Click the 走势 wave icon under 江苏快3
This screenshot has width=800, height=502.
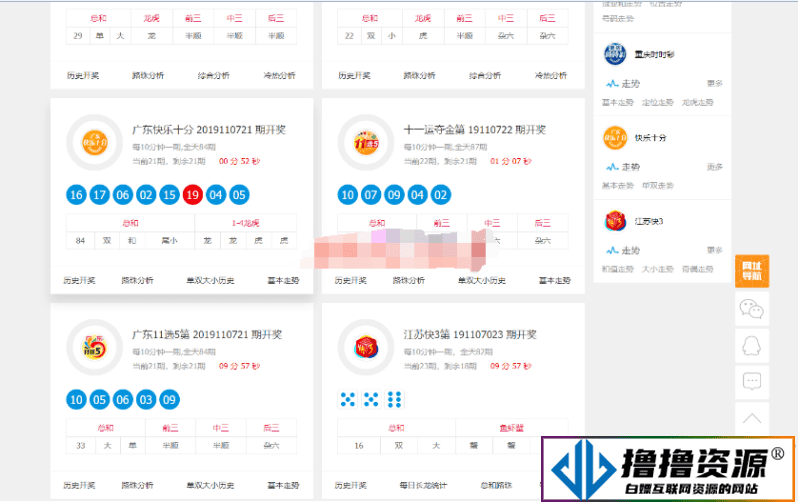tap(612, 250)
